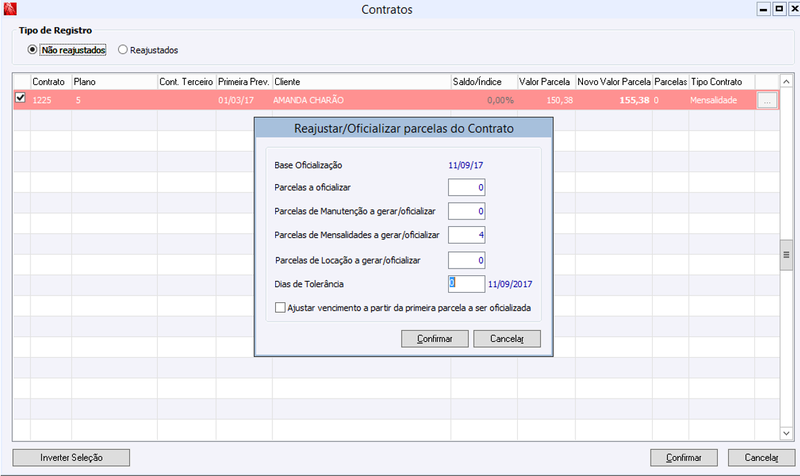Click the scroll up arrow of the grid
Image resolution: width=800 pixels, height=476 pixels.
click(x=786, y=82)
